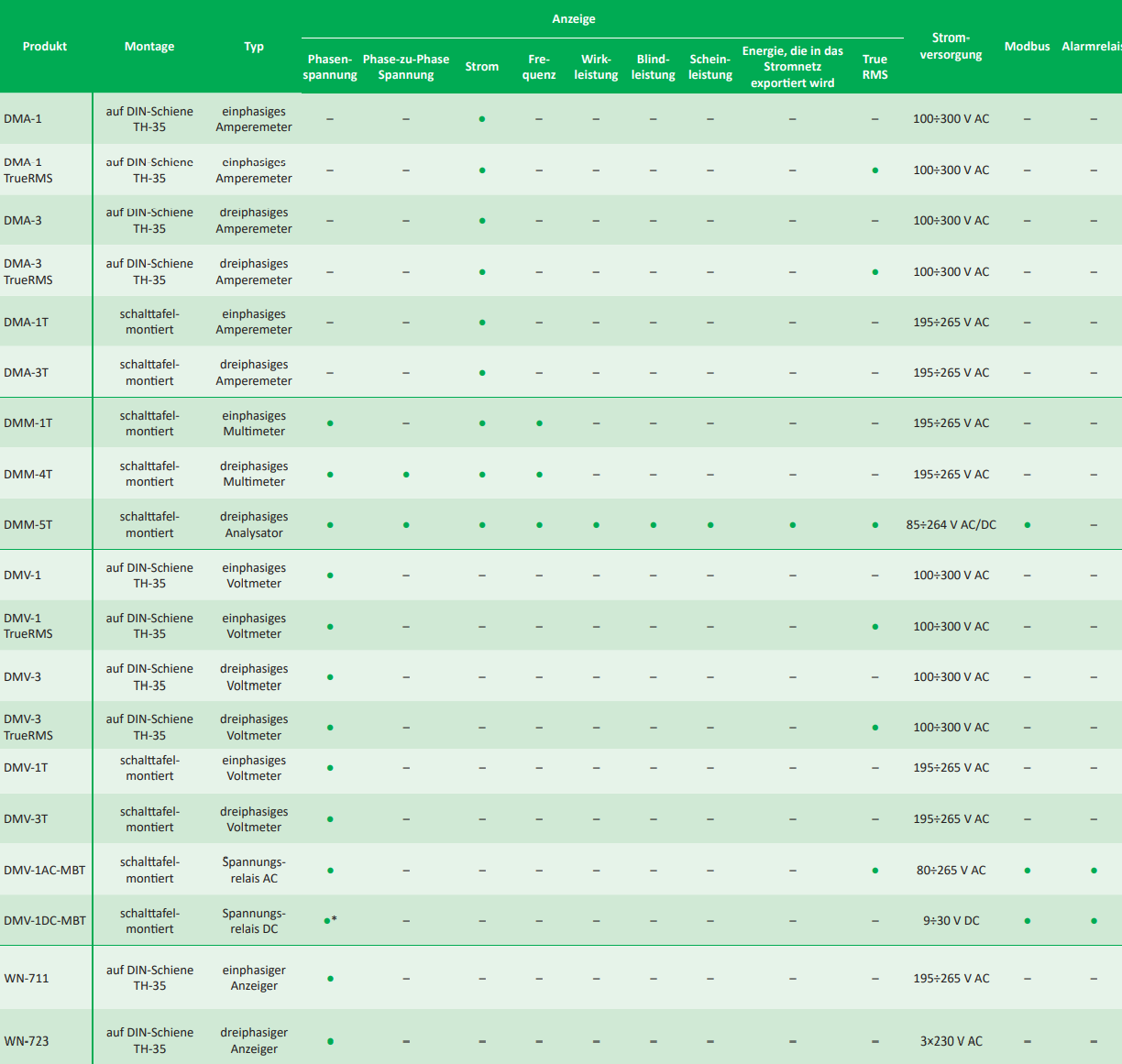1122x1064 pixels.
Task: Select type cell 'einphasiger Anzeiger'
Action: 254,978
